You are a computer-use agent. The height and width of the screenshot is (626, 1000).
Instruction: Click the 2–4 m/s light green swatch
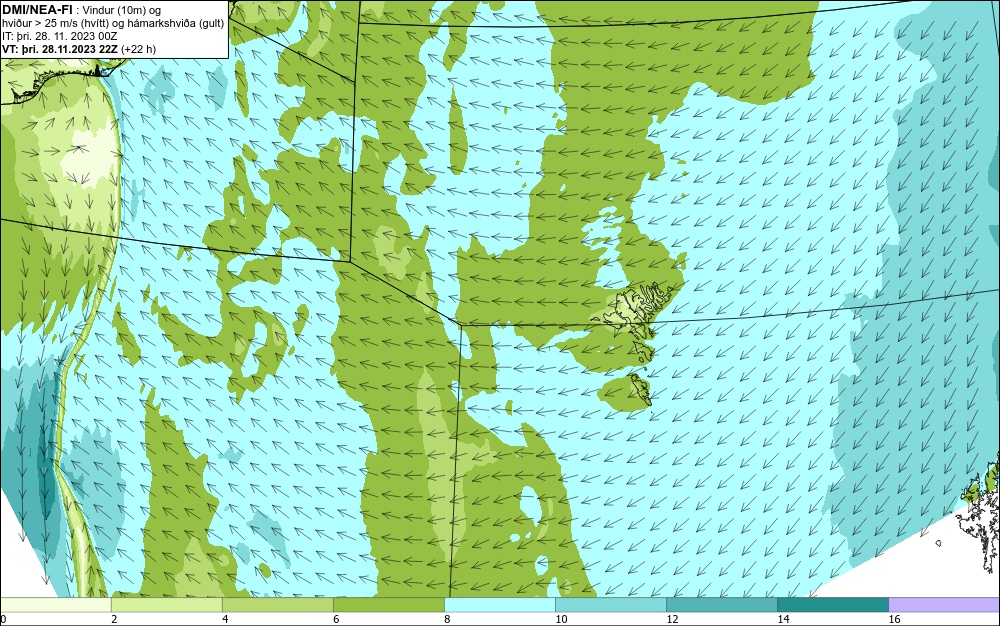click(x=166, y=605)
